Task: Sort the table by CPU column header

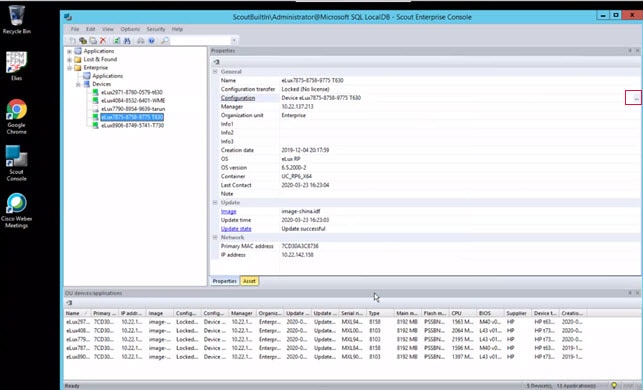Action: [x=462, y=313]
